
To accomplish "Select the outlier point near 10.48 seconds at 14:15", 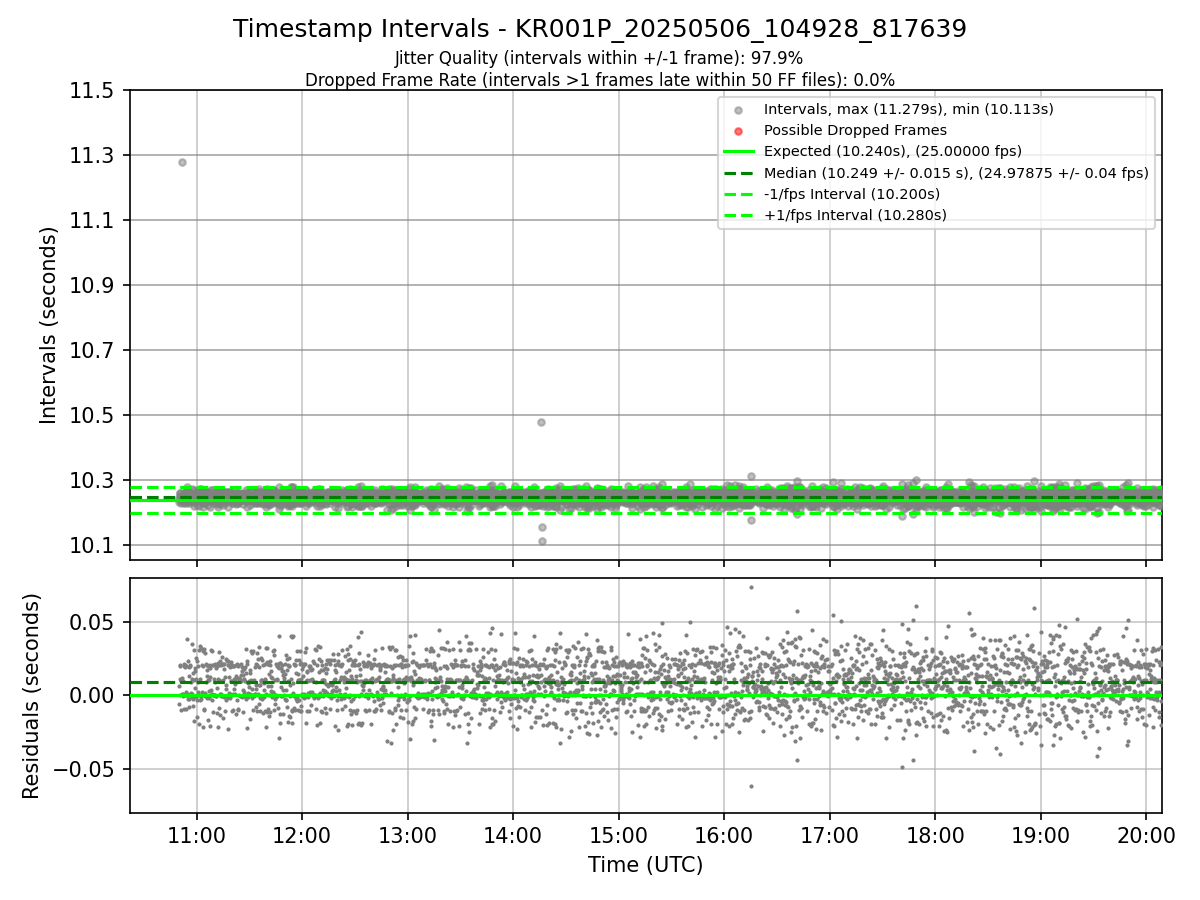I will [x=541, y=422].
